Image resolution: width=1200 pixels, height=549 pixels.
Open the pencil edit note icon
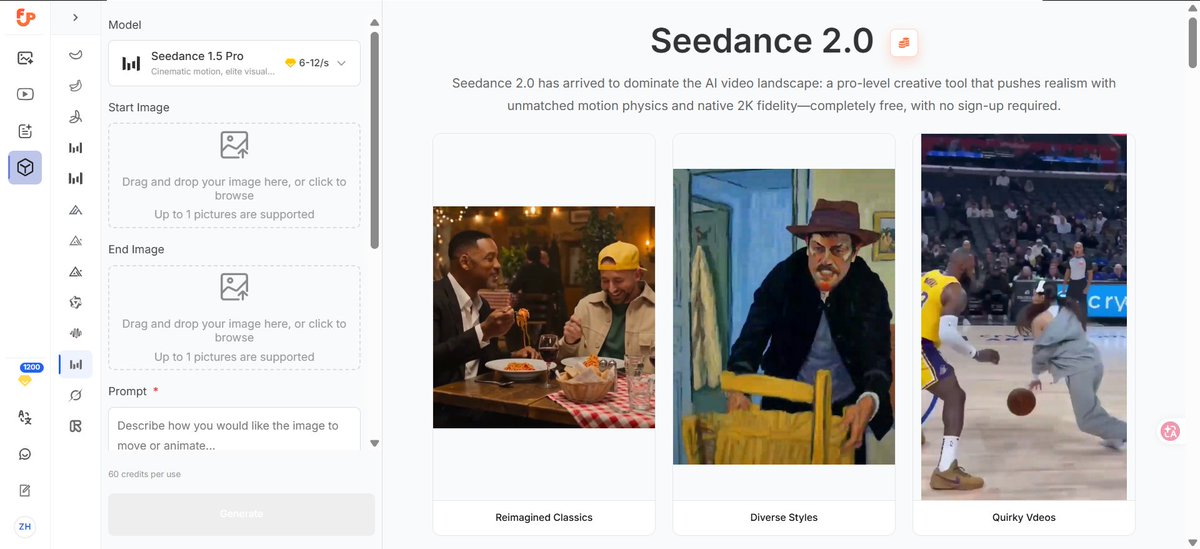[25, 490]
